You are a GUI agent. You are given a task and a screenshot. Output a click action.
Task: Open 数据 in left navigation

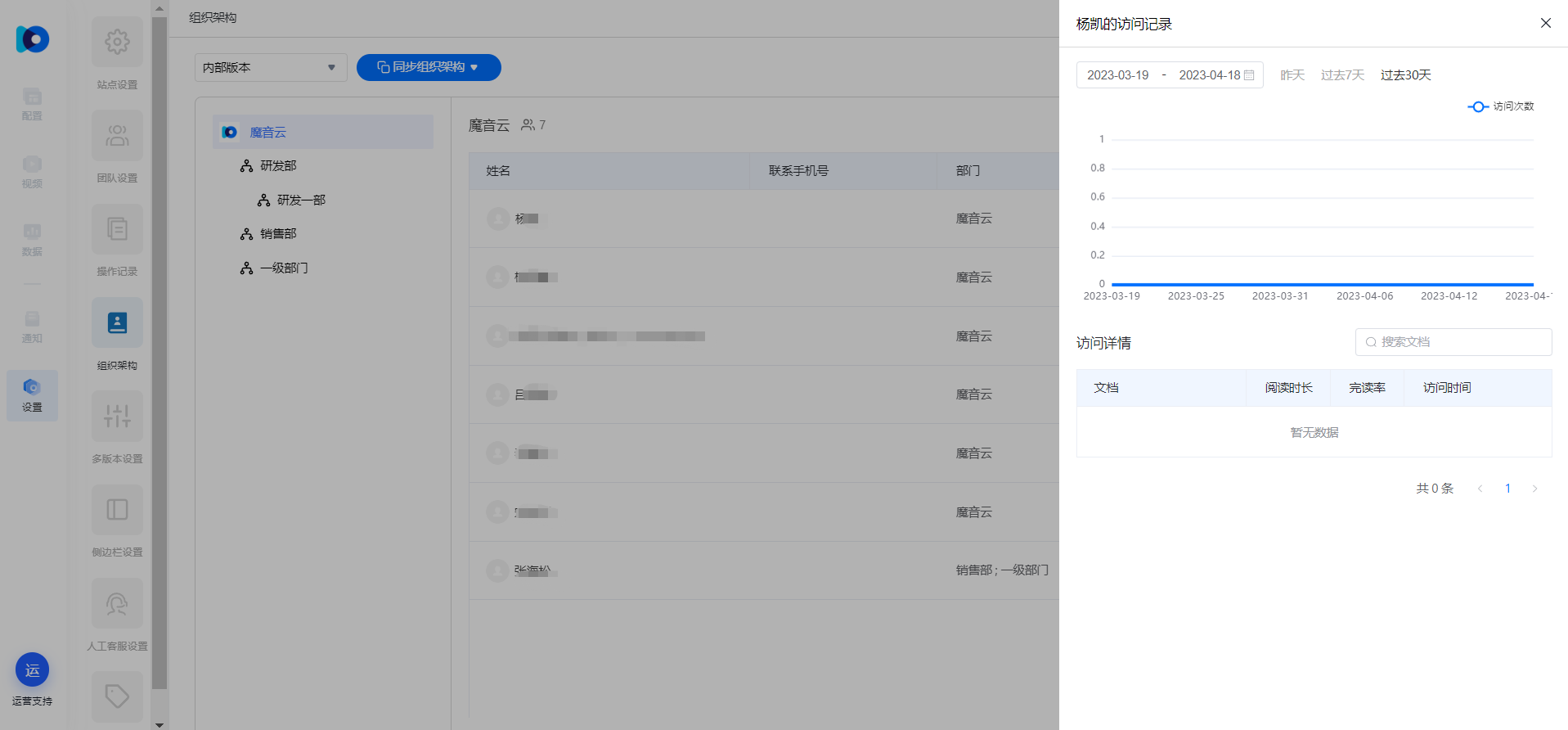[x=32, y=240]
